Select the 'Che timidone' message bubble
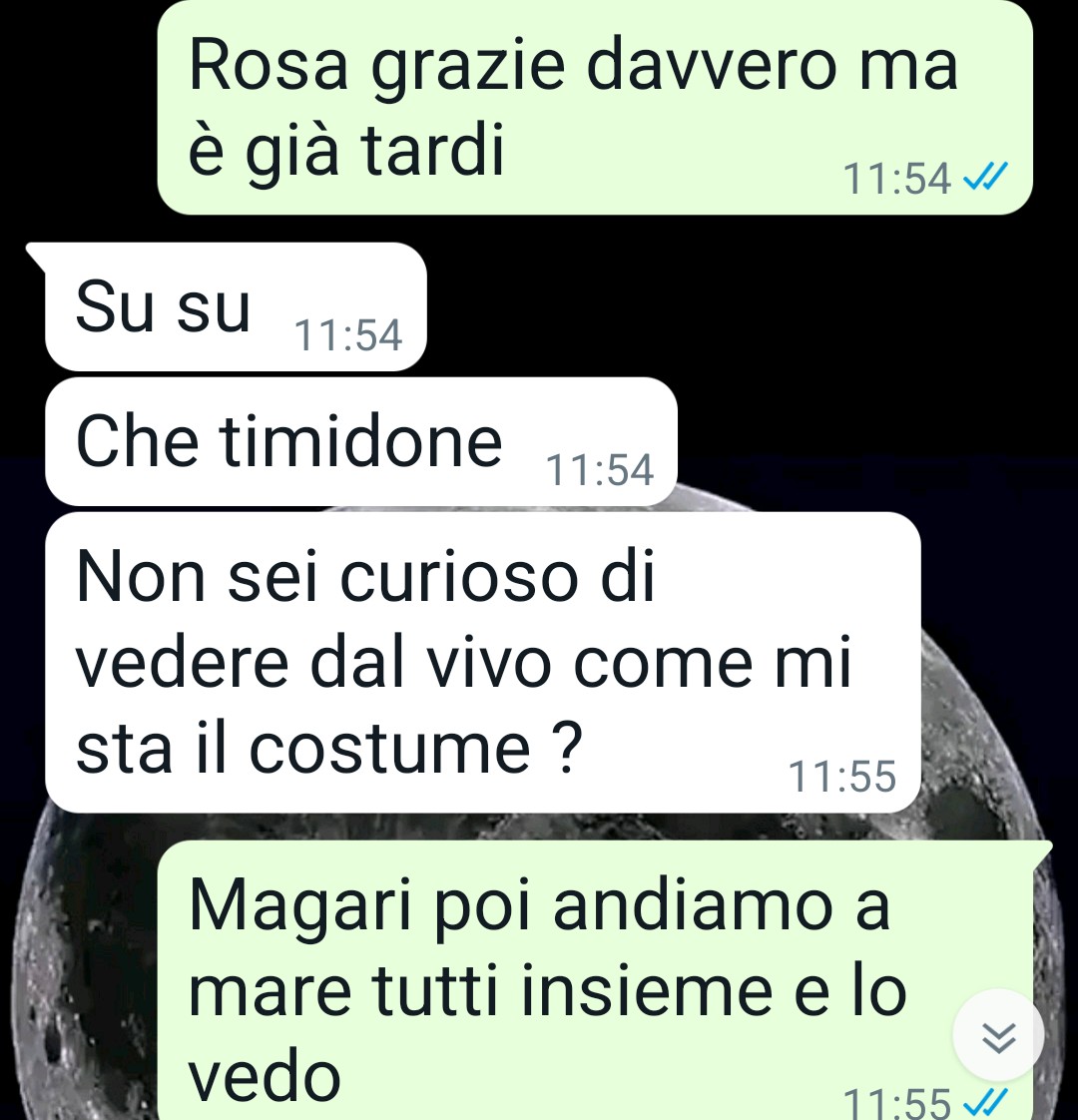The height and width of the screenshot is (1120, 1078). click(360, 441)
